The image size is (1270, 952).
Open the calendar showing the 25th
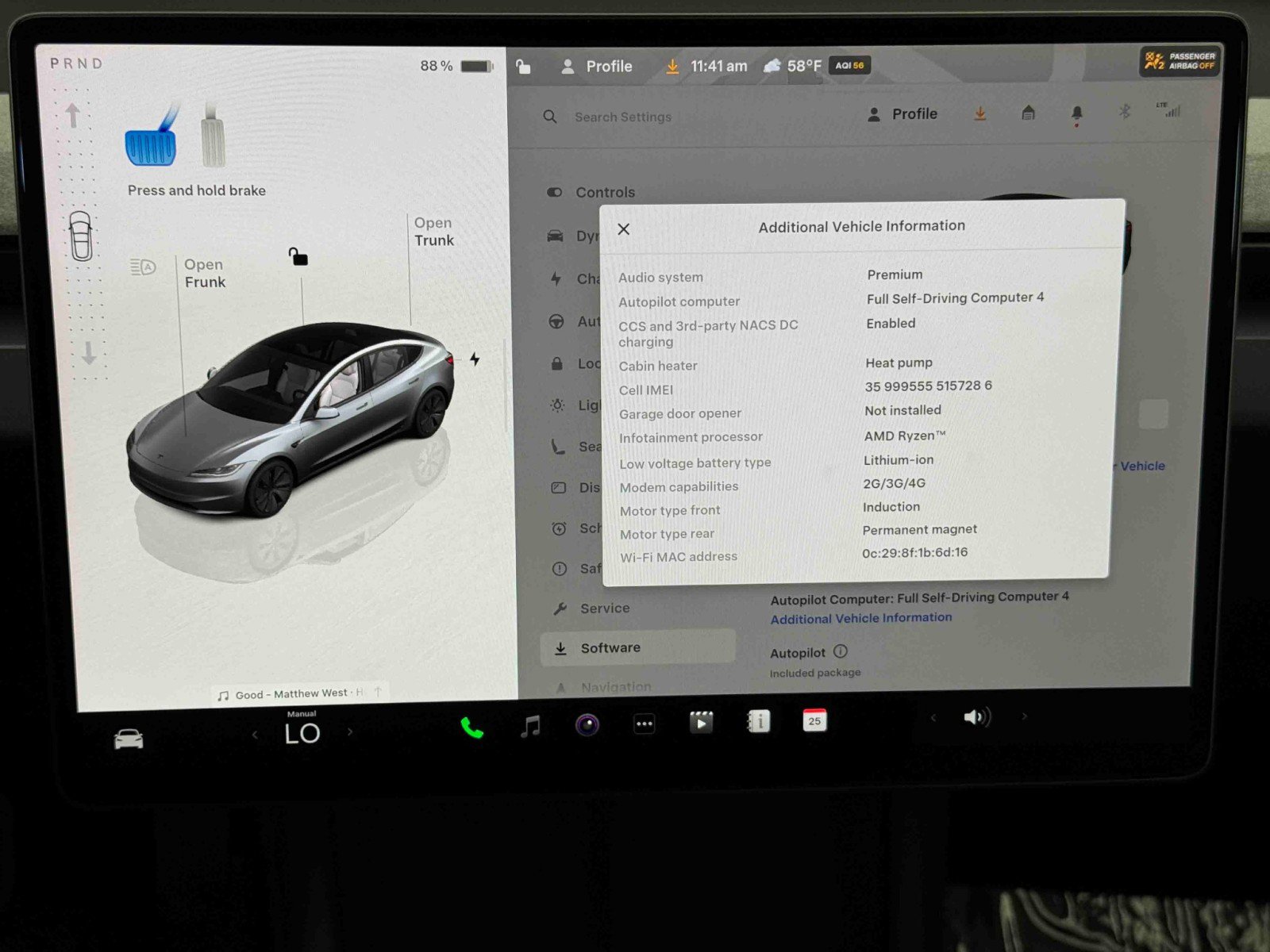814,721
